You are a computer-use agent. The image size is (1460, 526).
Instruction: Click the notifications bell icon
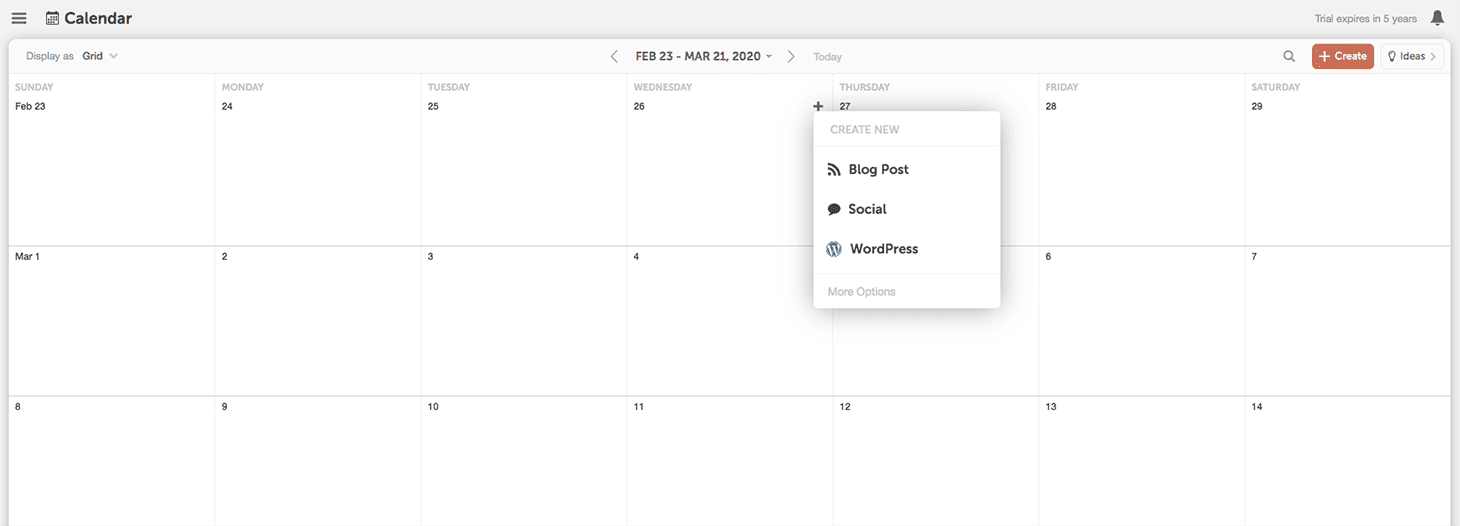point(1437,18)
